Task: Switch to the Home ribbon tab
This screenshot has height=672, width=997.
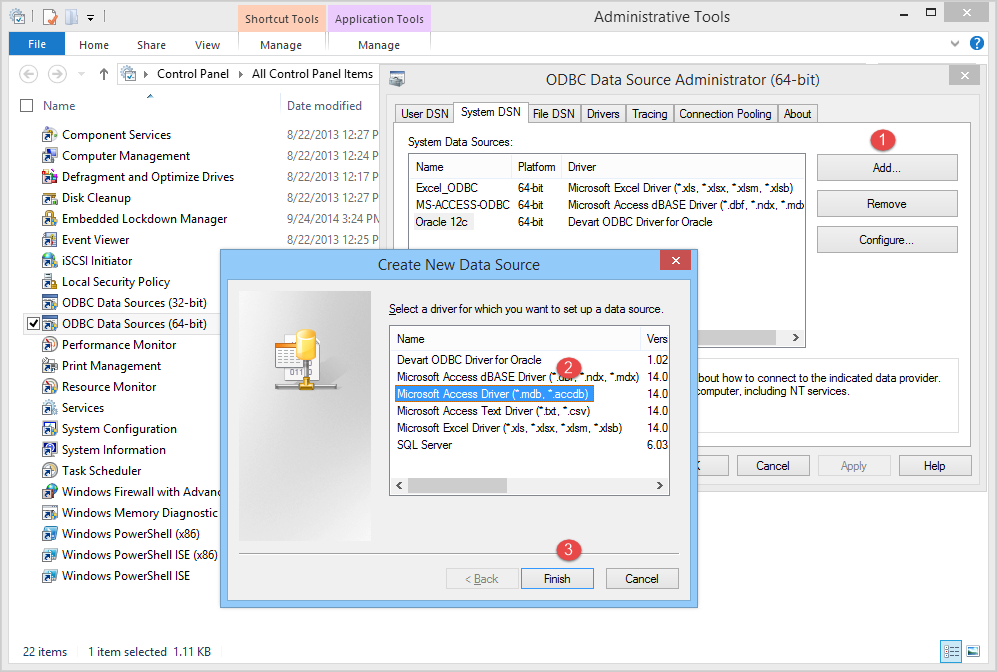Action: [94, 45]
